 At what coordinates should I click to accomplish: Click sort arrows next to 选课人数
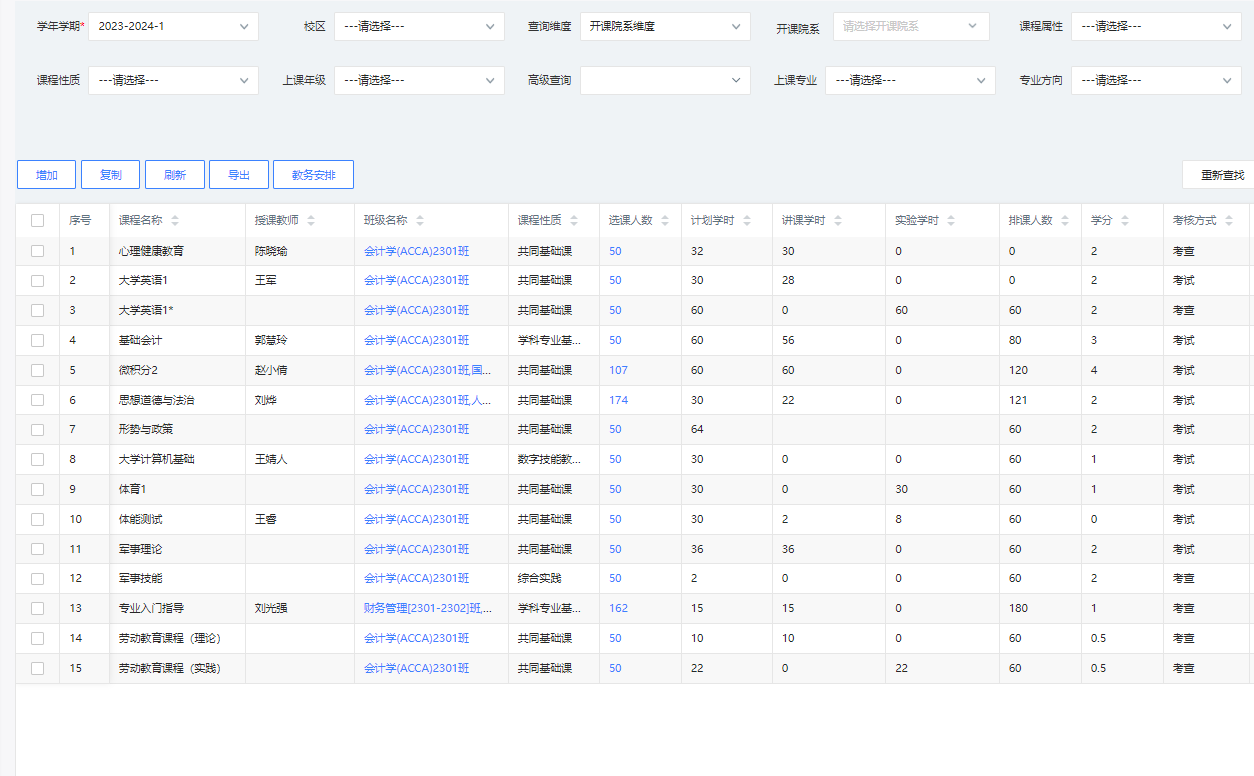coord(665,221)
